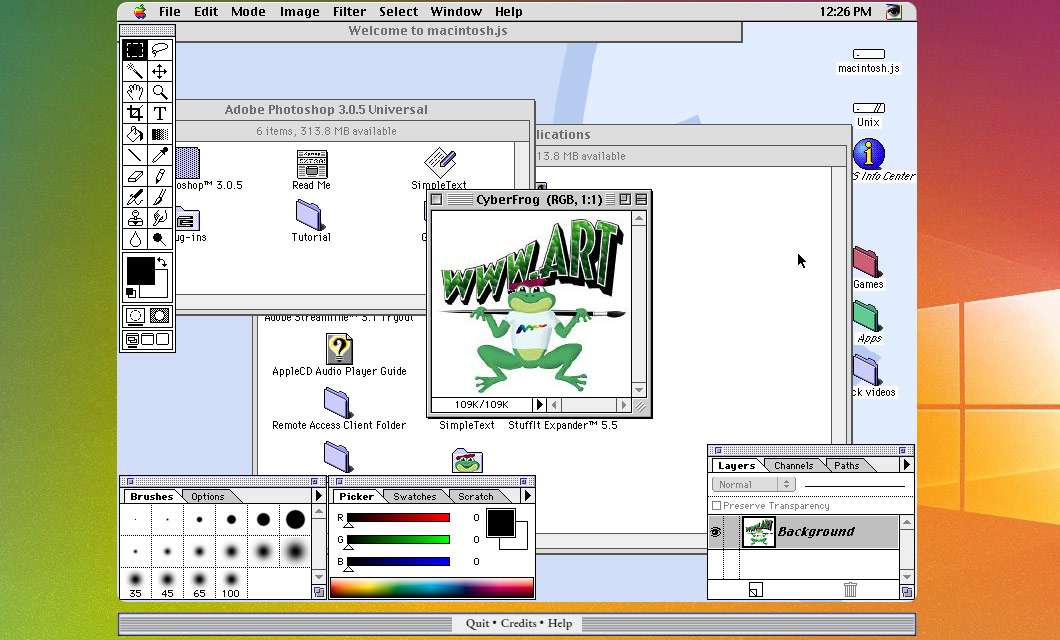Click the Quit link below the emulator
Image resolution: width=1060 pixels, height=640 pixels.
click(x=477, y=623)
